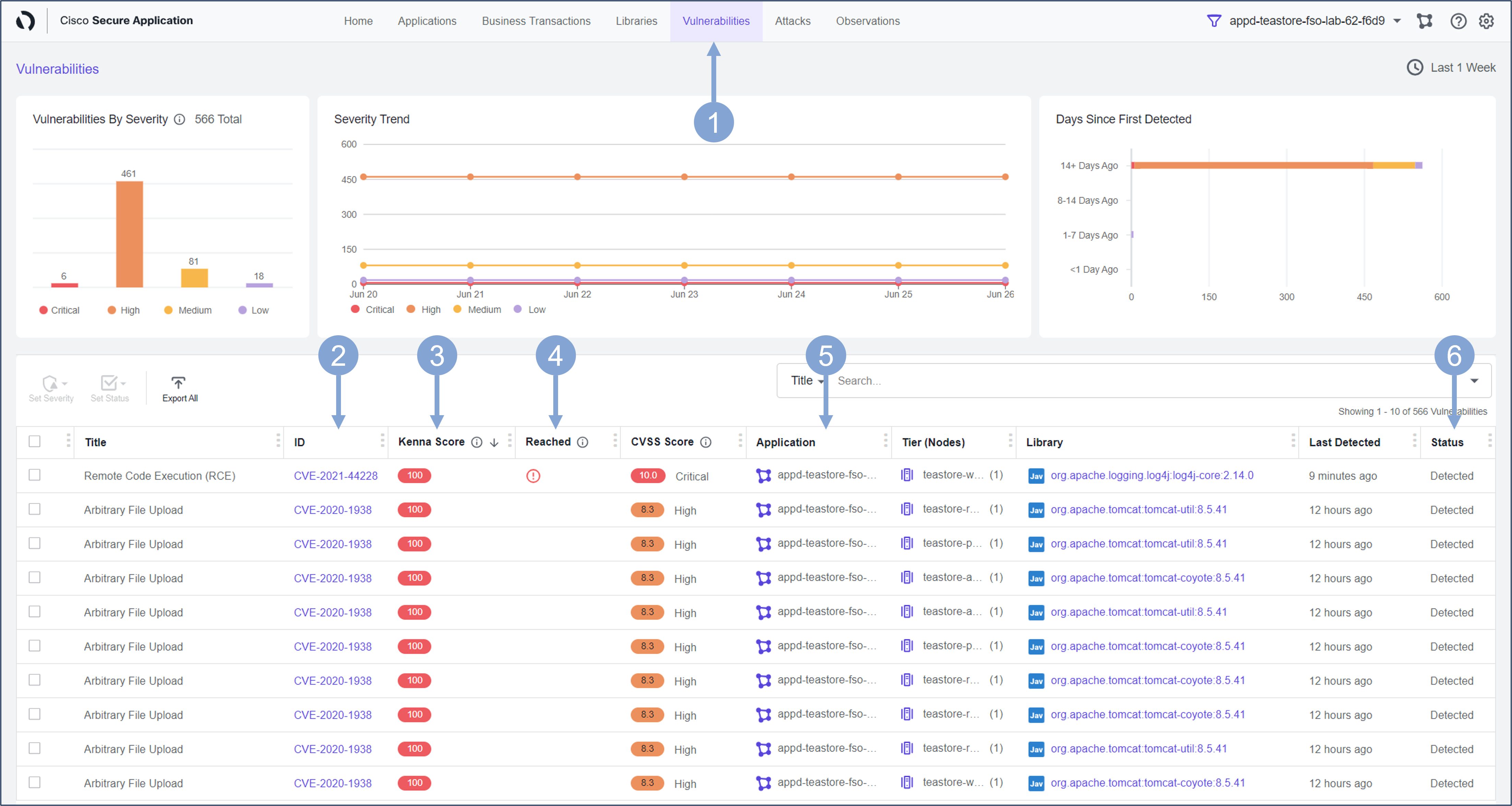This screenshot has width=1512, height=806.
Task: Toggle the select-all checkbox in table header
Action: click(35, 442)
